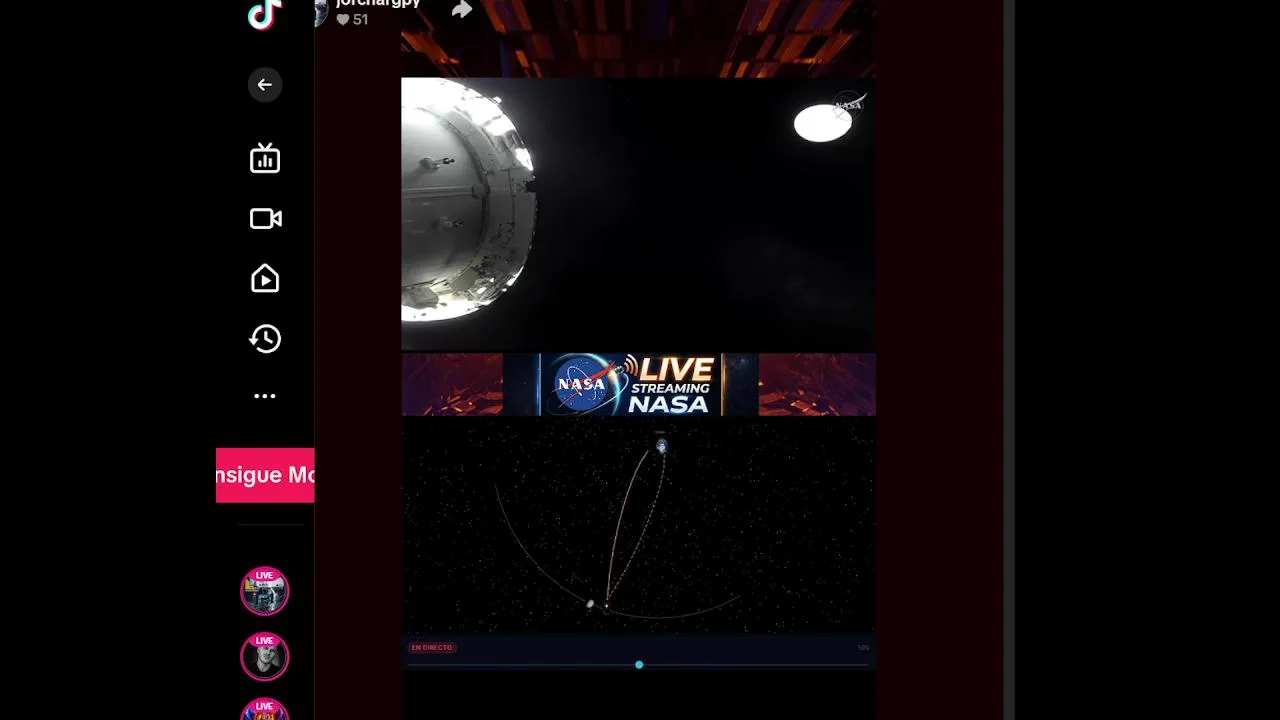Click the video camera icon in sidebar
Image resolution: width=1280 pixels, height=720 pixels.
coord(265,219)
